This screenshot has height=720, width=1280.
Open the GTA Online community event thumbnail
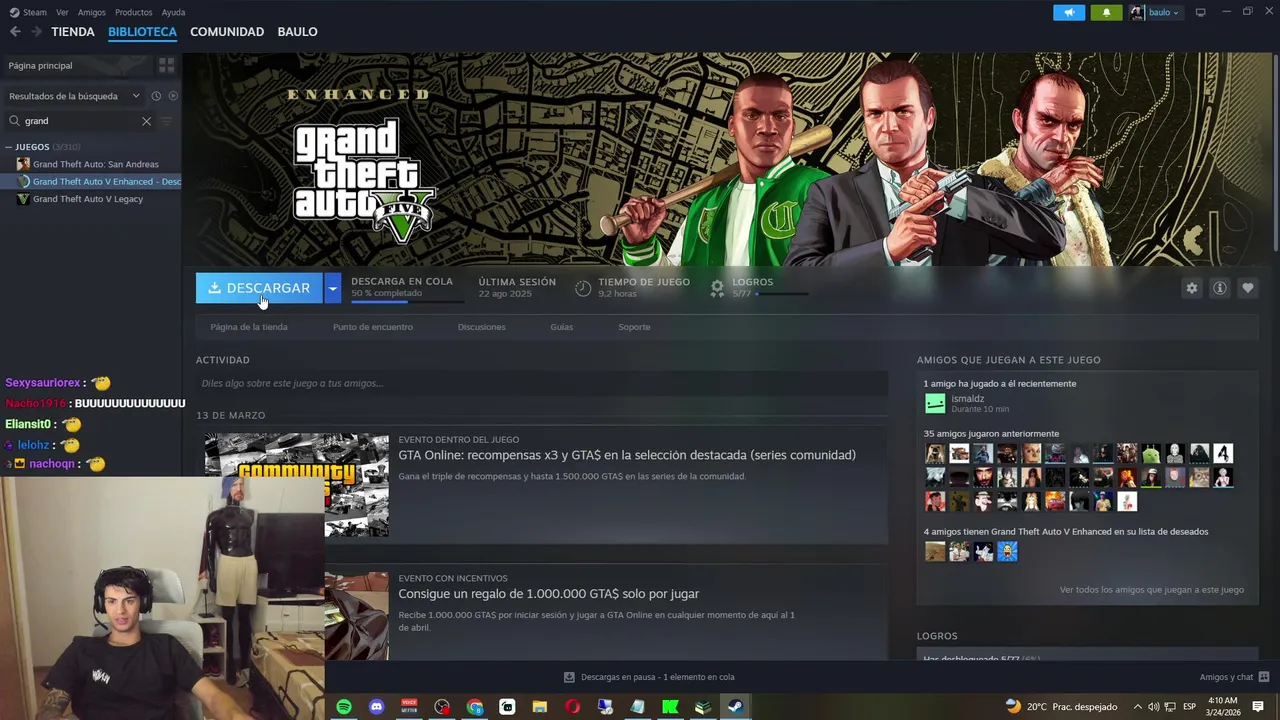coord(296,485)
